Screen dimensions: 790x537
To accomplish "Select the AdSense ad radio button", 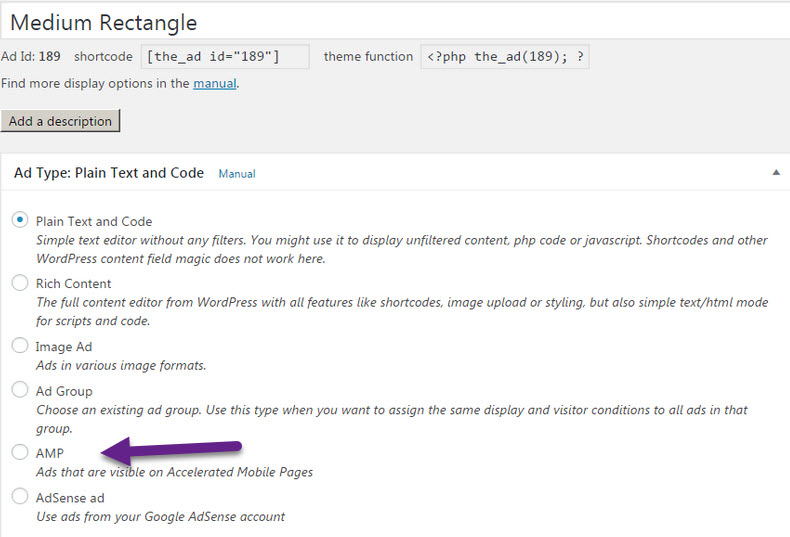I will click(20, 496).
